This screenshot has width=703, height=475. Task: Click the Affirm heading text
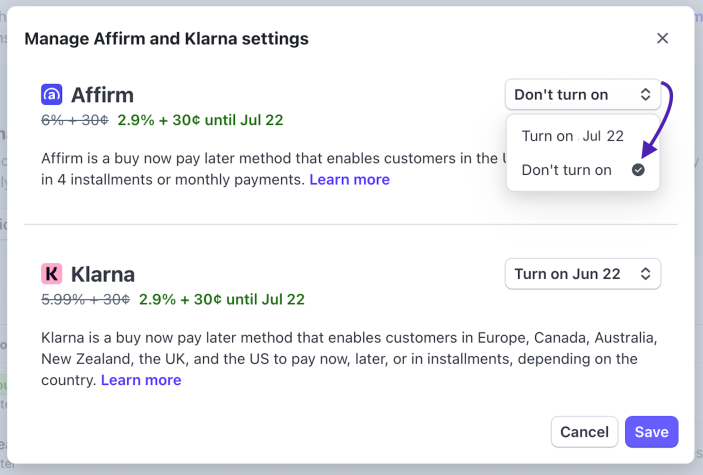click(102, 95)
